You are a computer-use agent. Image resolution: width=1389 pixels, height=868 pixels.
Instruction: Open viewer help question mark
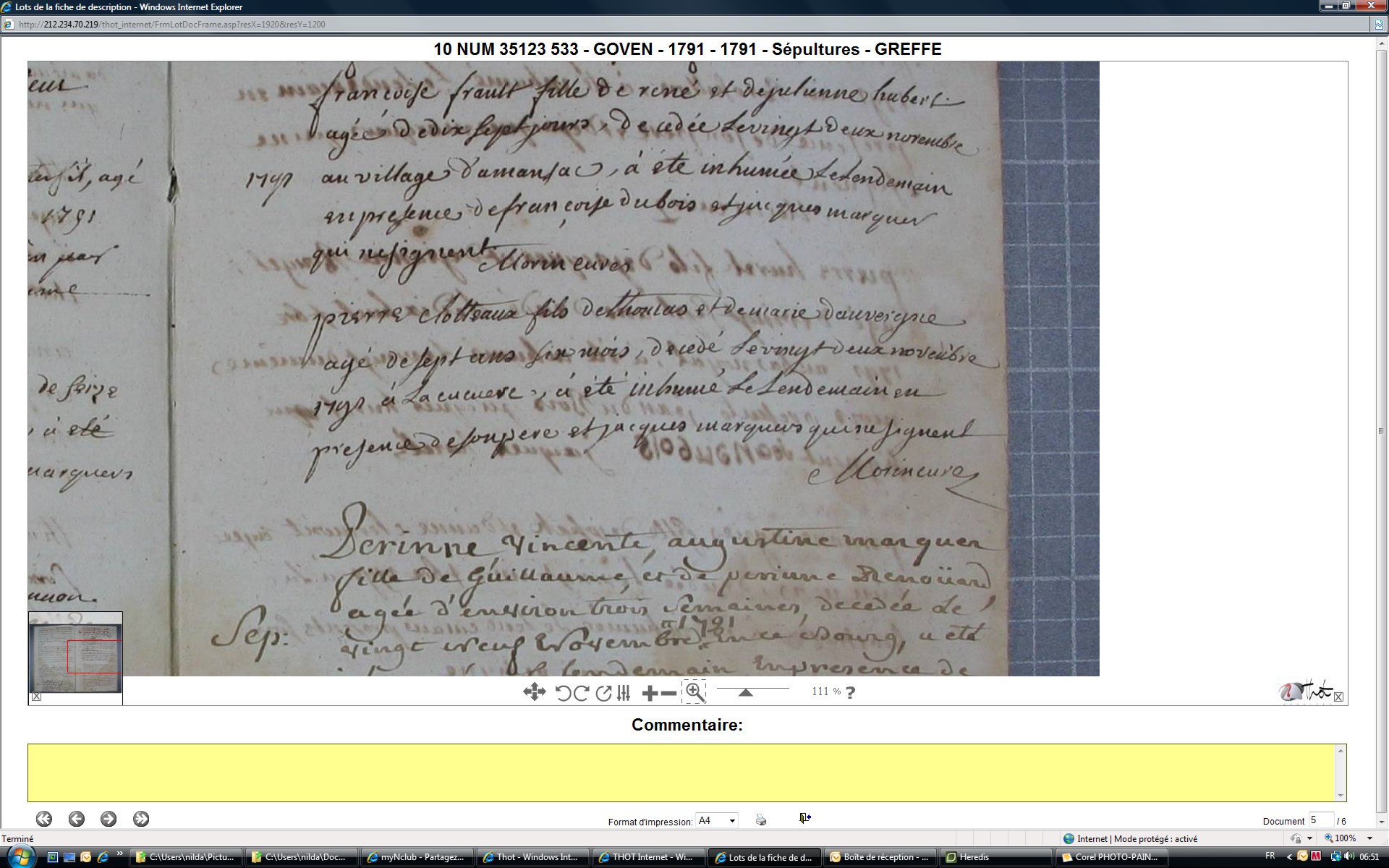click(x=851, y=692)
